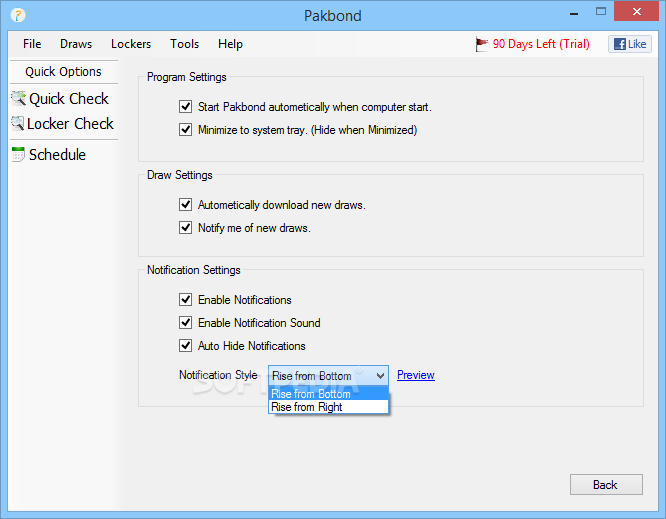The image size is (666, 519).
Task: Open Locker Check from sidebar
Action: [x=70, y=124]
